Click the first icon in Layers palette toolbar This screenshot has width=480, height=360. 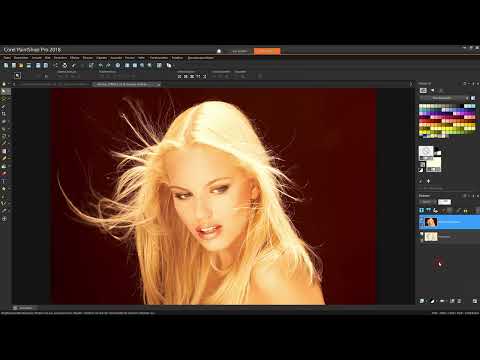(421, 210)
